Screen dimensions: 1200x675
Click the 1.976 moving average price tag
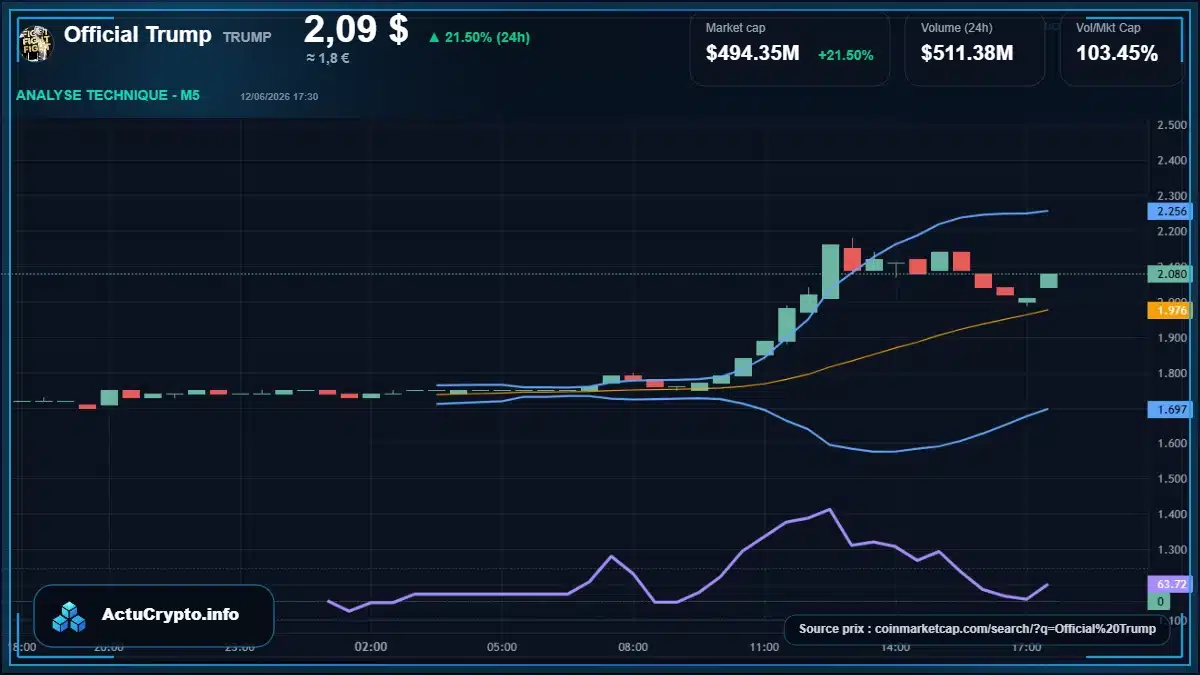coord(1171,310)
